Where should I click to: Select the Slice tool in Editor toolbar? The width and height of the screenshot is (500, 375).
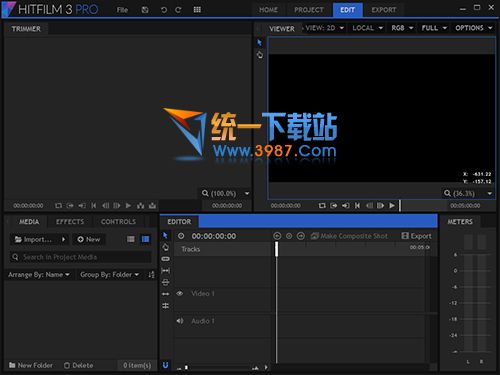[165, 259]
